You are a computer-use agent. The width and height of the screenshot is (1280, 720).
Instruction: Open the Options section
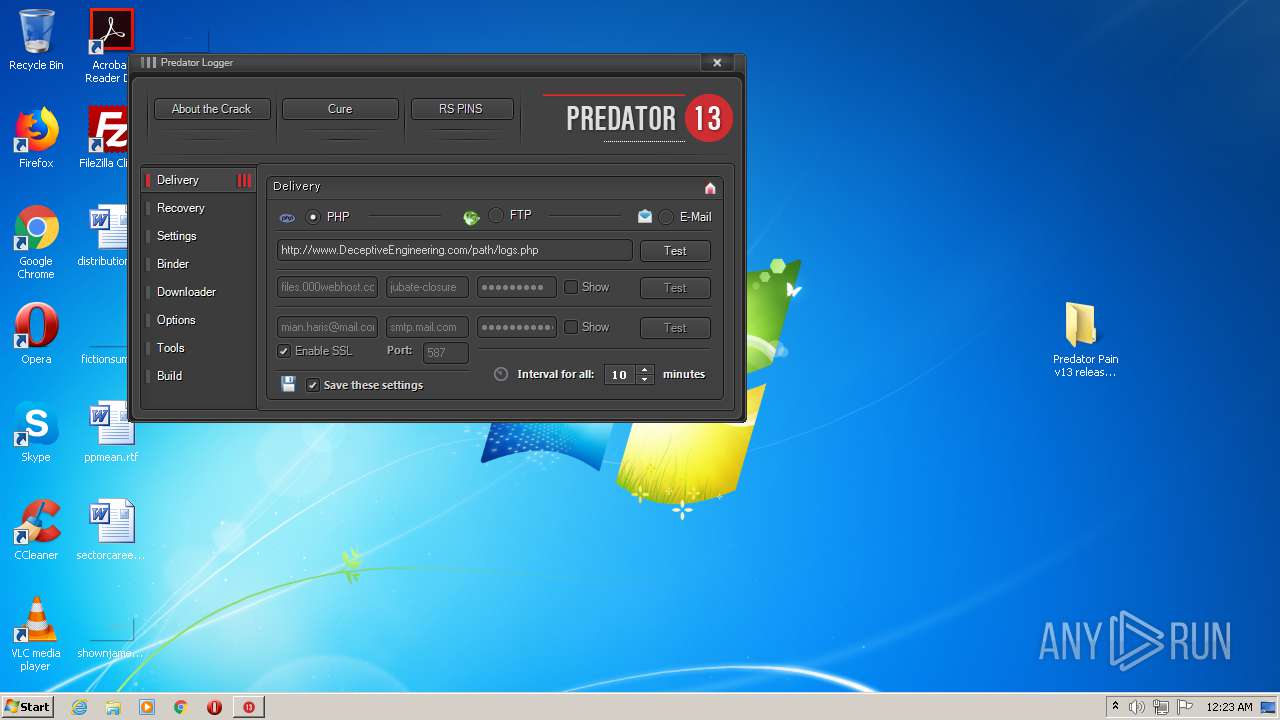[x=199, y=320]
